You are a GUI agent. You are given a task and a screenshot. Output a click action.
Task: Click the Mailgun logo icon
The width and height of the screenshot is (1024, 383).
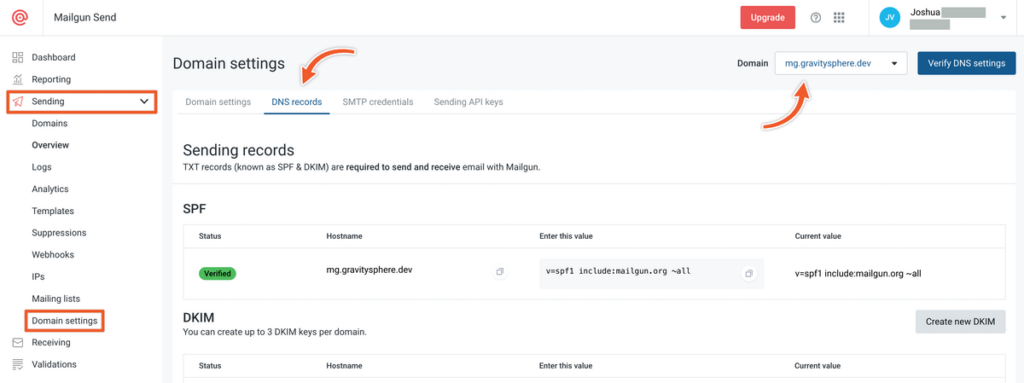(x=20, y=18)
